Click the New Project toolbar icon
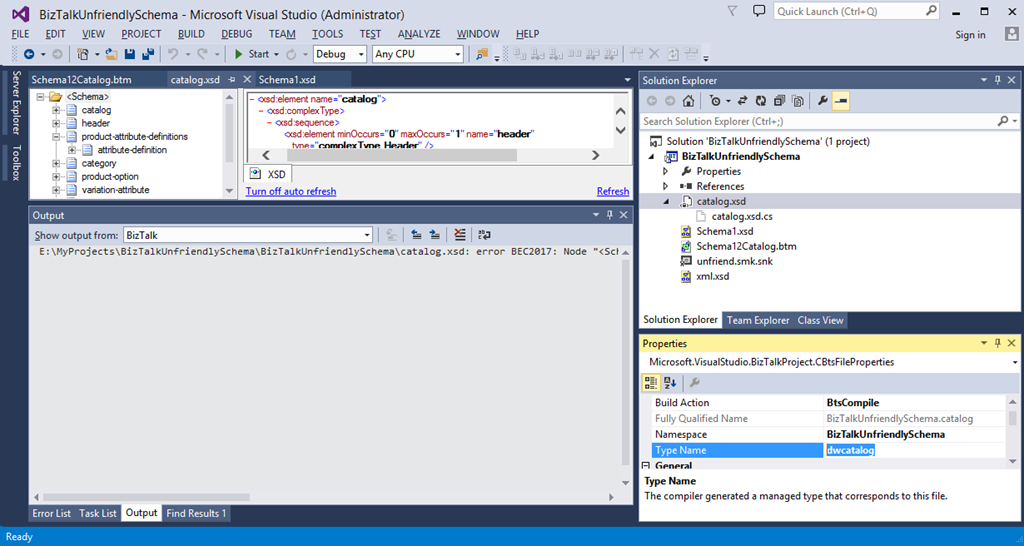This screenshot has height=546, width=1024. tap(83, 54)
